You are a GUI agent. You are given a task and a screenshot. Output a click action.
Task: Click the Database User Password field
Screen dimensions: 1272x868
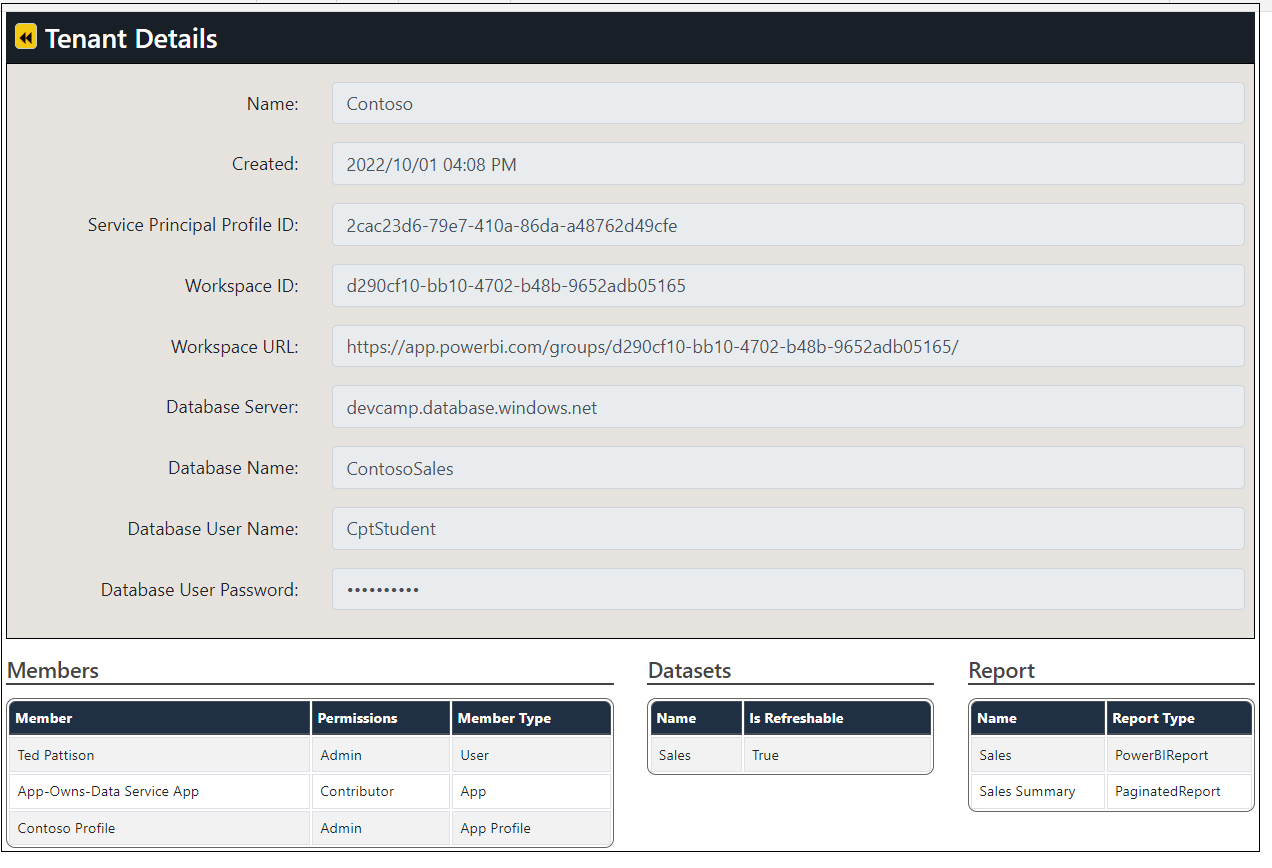click(788, 590)
